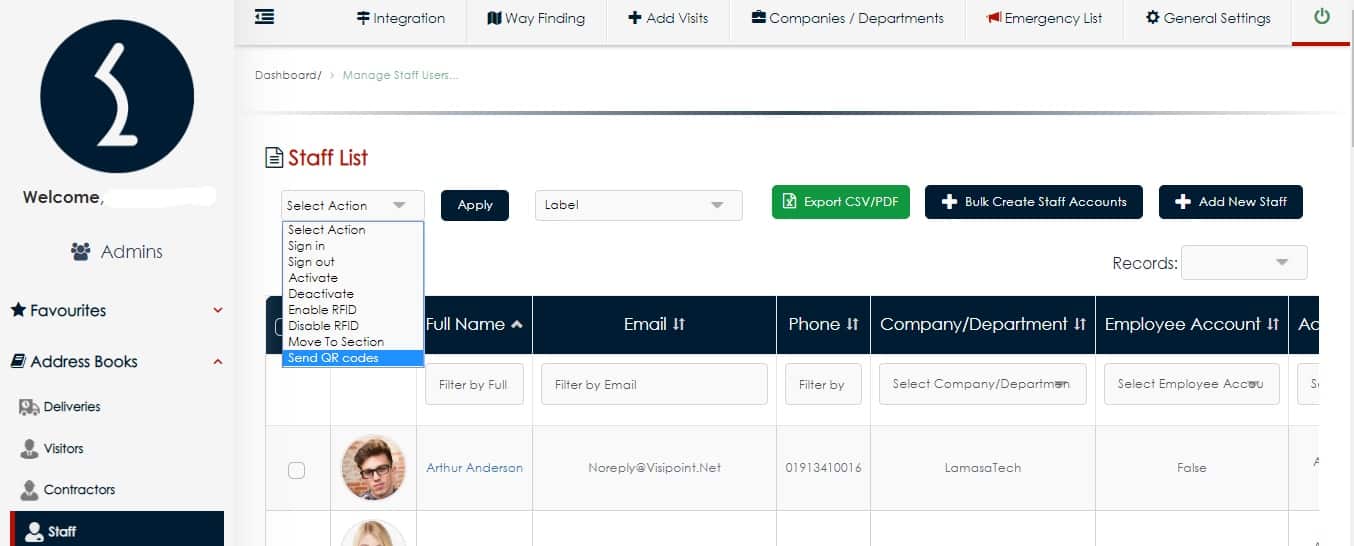Click the Add New Staff button

[x=1230, y=202]
